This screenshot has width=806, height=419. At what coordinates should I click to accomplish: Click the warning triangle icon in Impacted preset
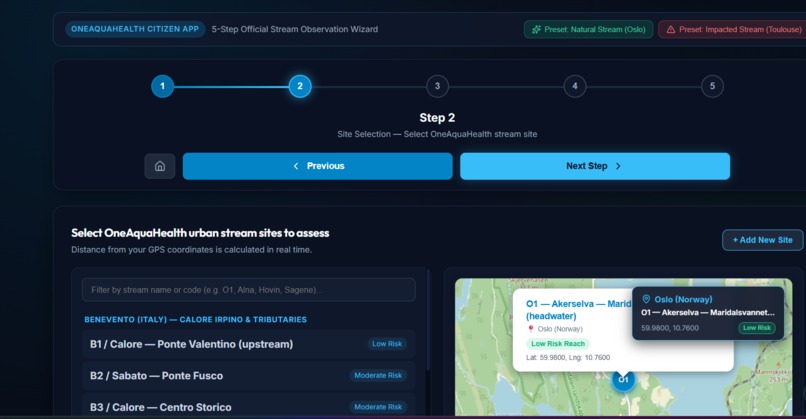(x=671, y=30)
